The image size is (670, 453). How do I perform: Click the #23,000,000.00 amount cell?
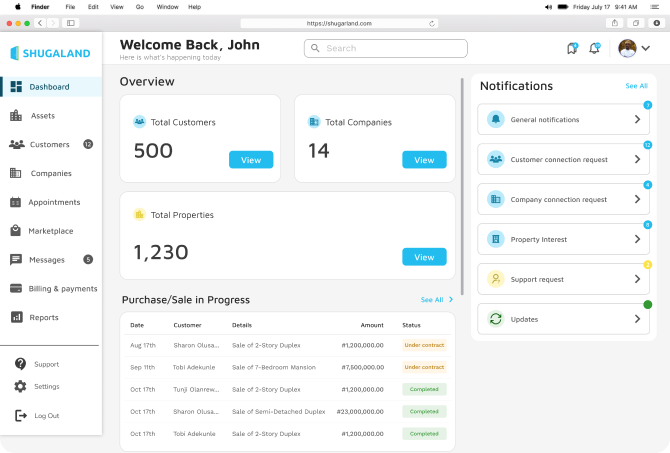click(360, 412)
